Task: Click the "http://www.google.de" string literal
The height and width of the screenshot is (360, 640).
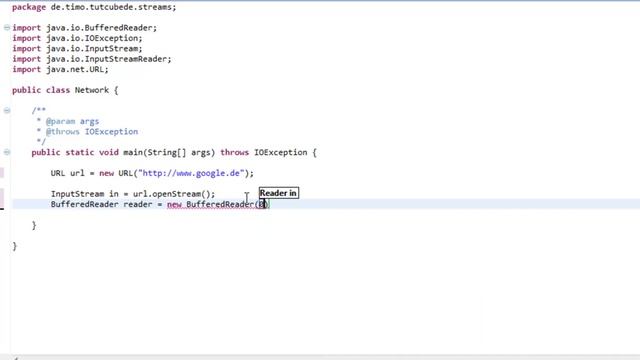Action: click(191, 173)
